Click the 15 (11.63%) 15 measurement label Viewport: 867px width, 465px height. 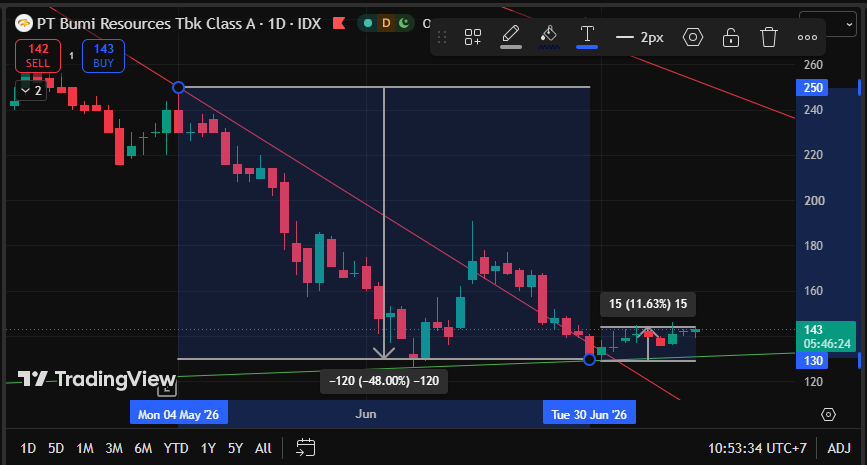coord(648,304)
